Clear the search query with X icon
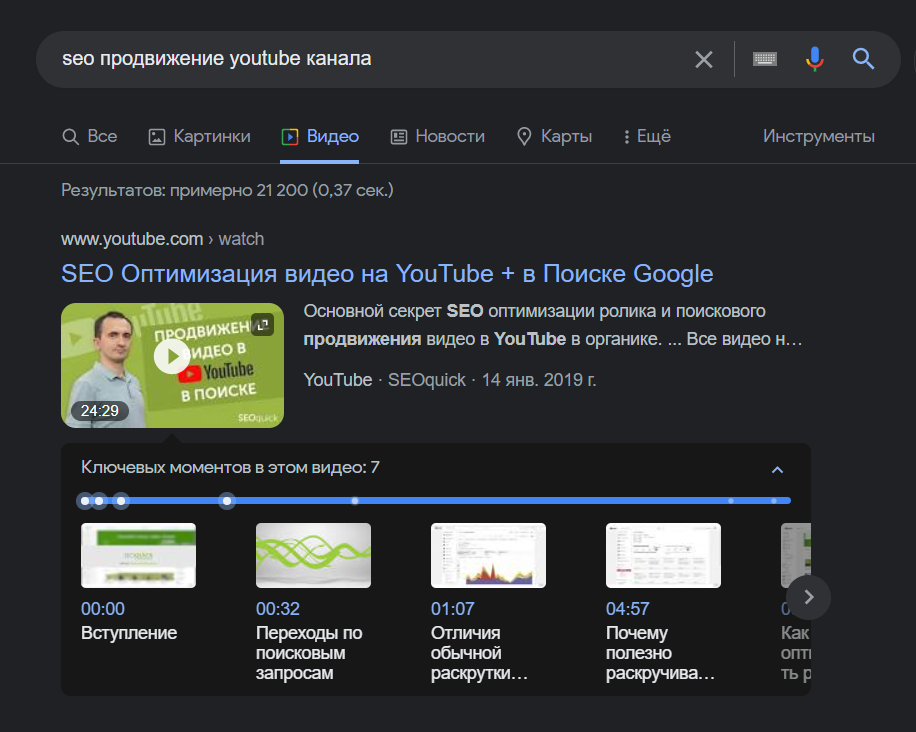The width and height of the screenshot is (916, 732). (x=703, y=59)
